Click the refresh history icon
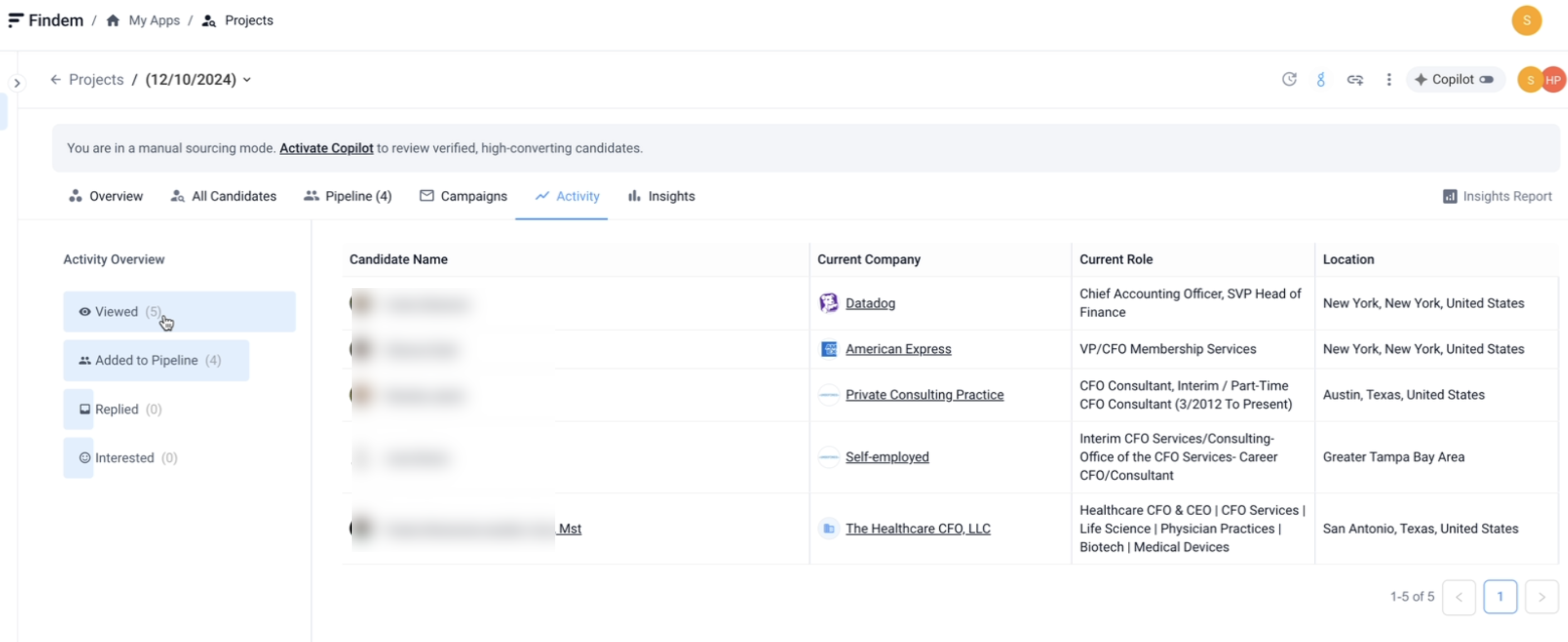The width and height of the screenshot is (1568, 642). (1289, 80)
